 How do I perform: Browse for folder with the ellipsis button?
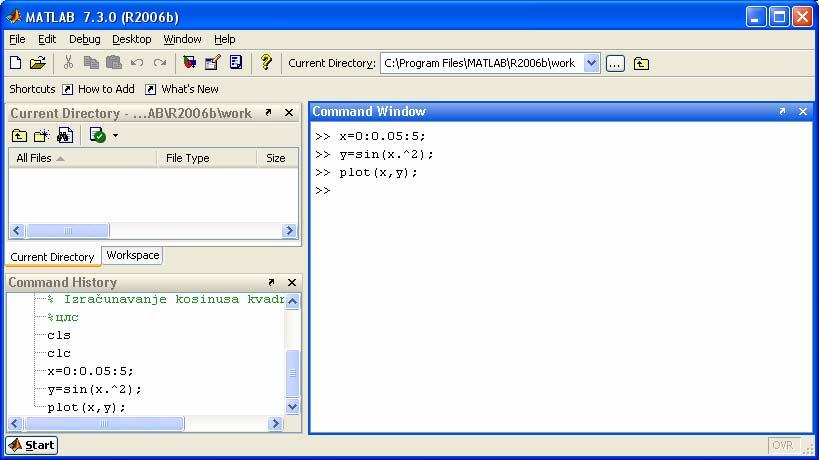[615, 64]
